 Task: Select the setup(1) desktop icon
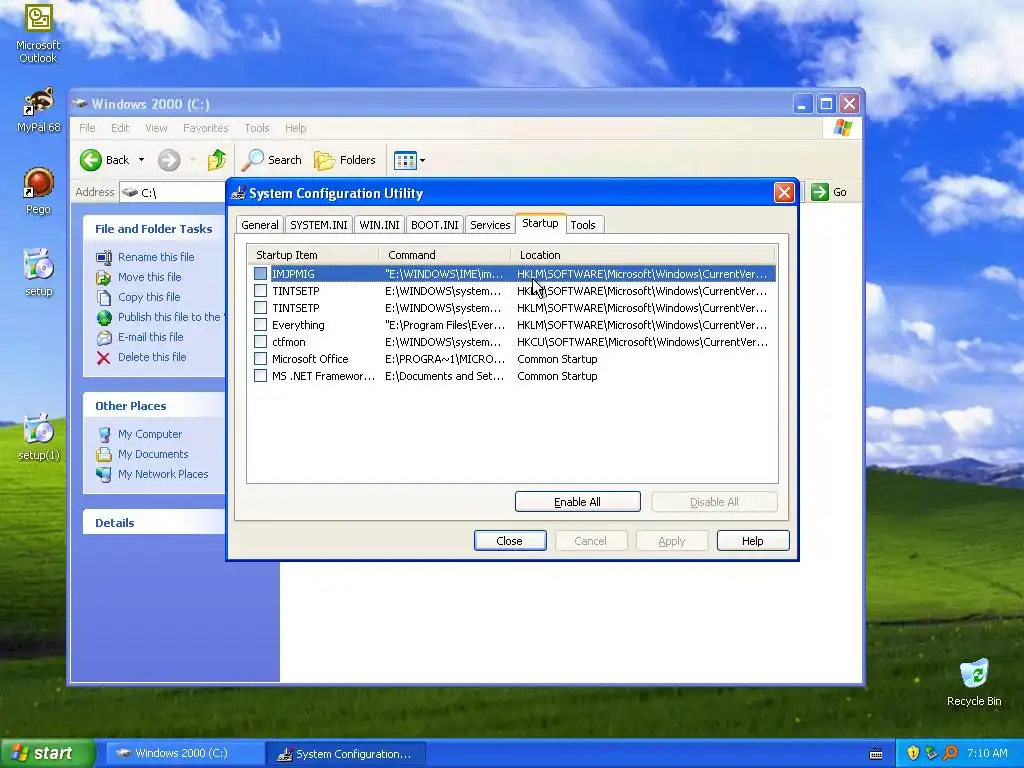(x=38, y=438)
